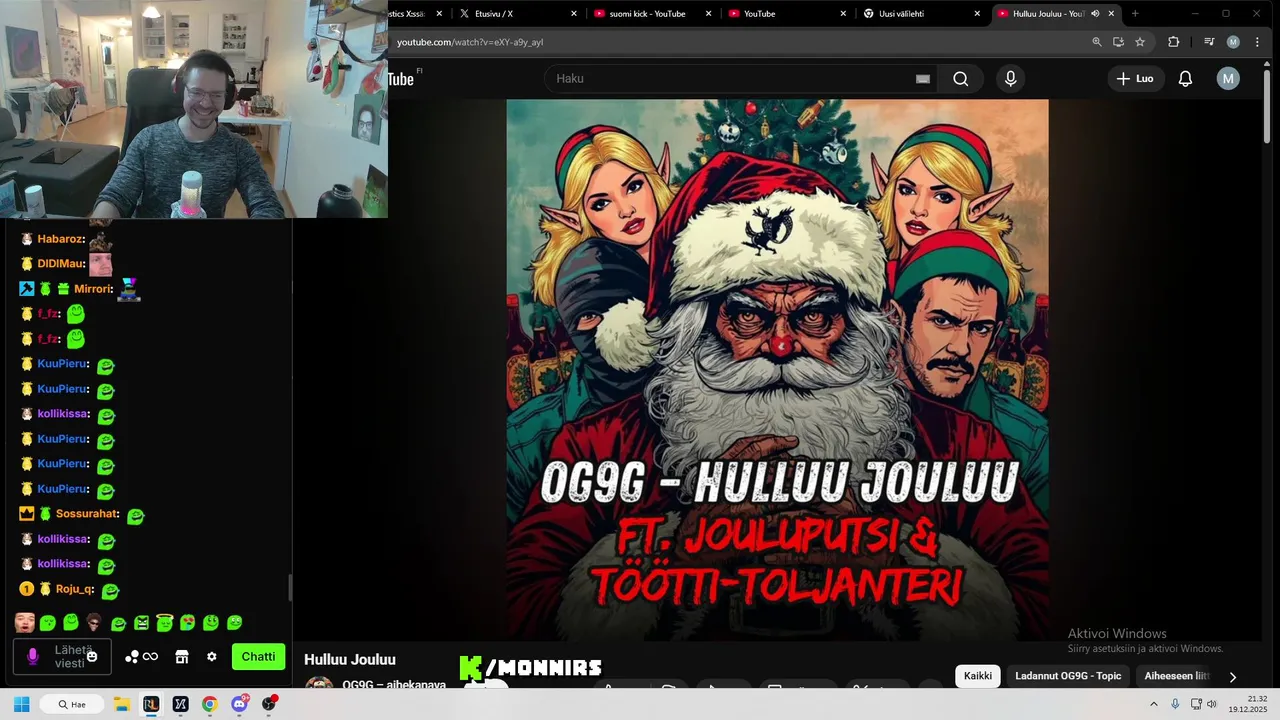Image resolution: width=1280 pixels, height=720 pixels.
Task: Mute the Hulluu Jouluu tab speaker icon
Action: click(x=1095, y=14)
